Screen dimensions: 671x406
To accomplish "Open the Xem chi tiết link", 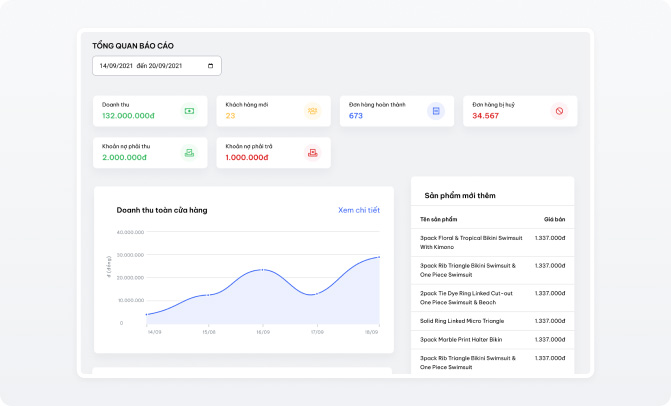I will (359, 210).
